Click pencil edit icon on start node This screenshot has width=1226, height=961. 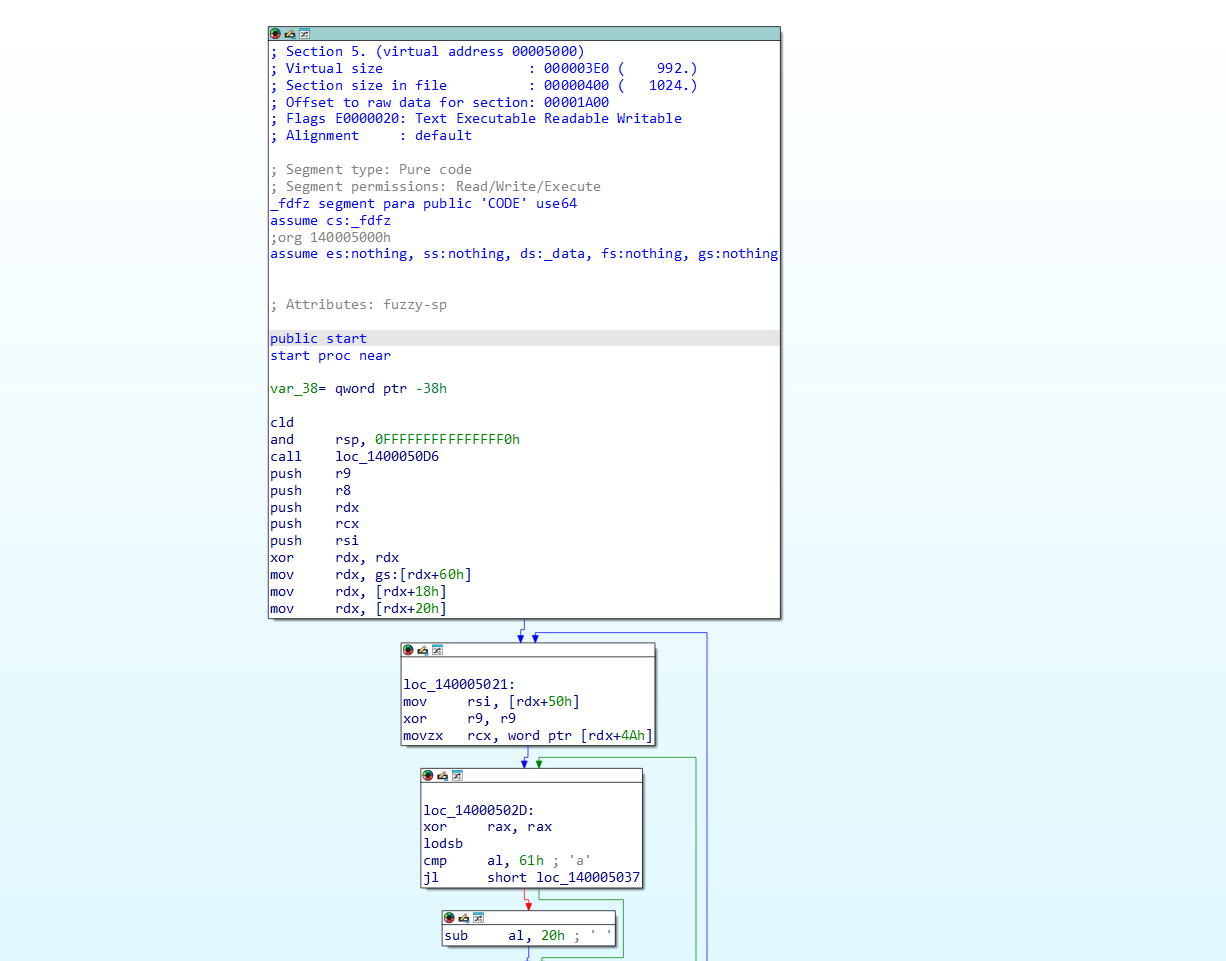point(290,34)
